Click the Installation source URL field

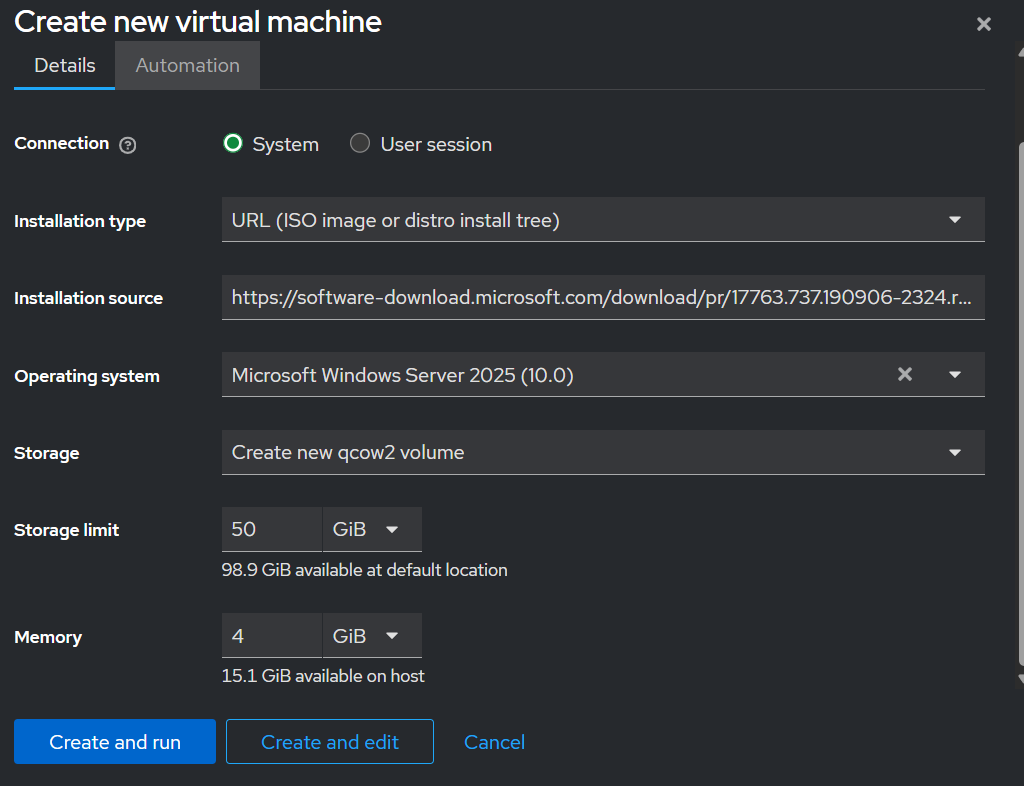602,297
